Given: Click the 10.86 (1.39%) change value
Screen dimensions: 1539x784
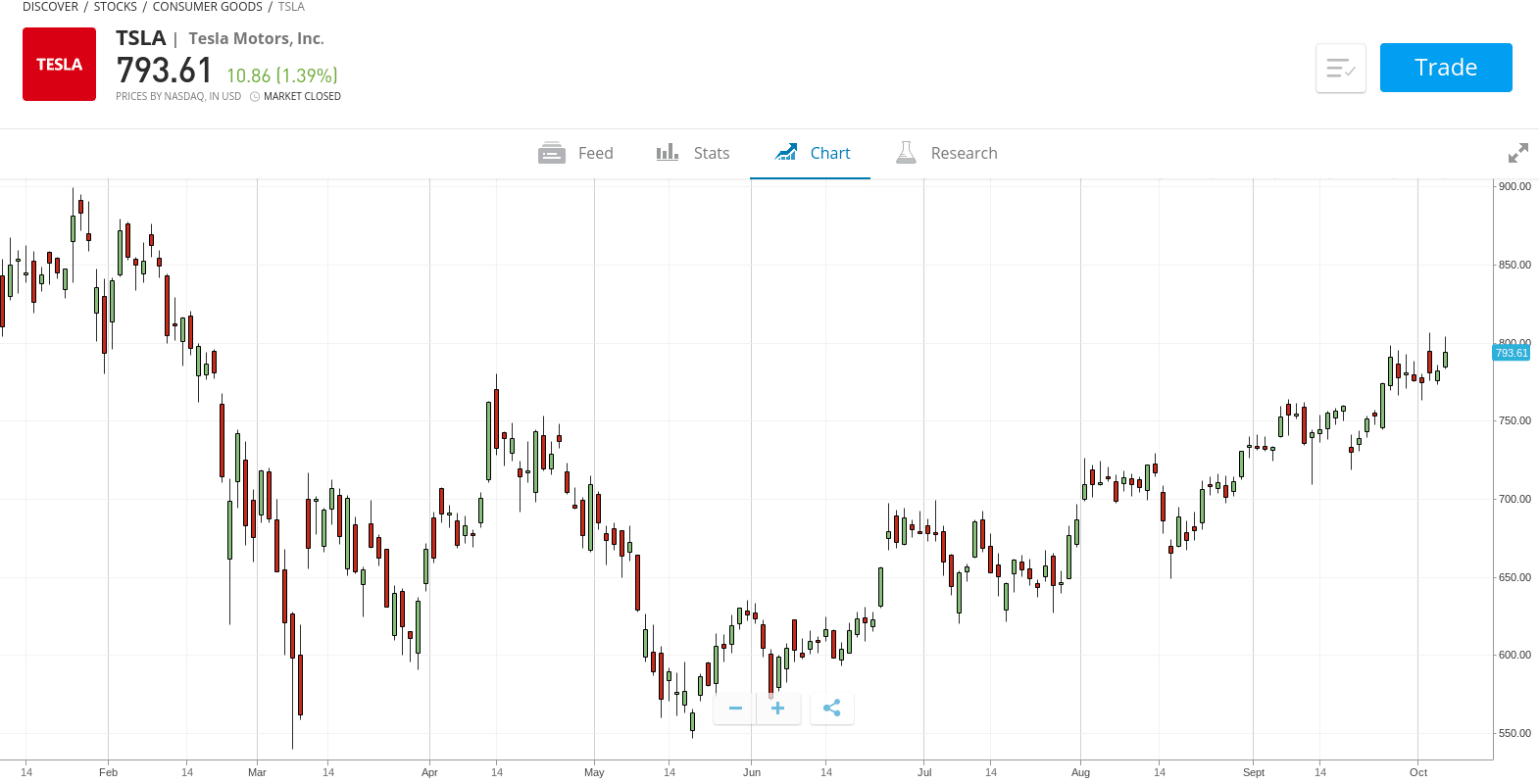Looking at the screenshot, I should pyautogui.click(x=282, y=75).
